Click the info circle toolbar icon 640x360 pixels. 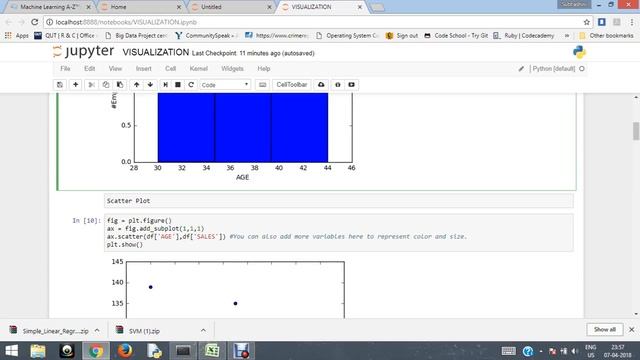point(338,84)
